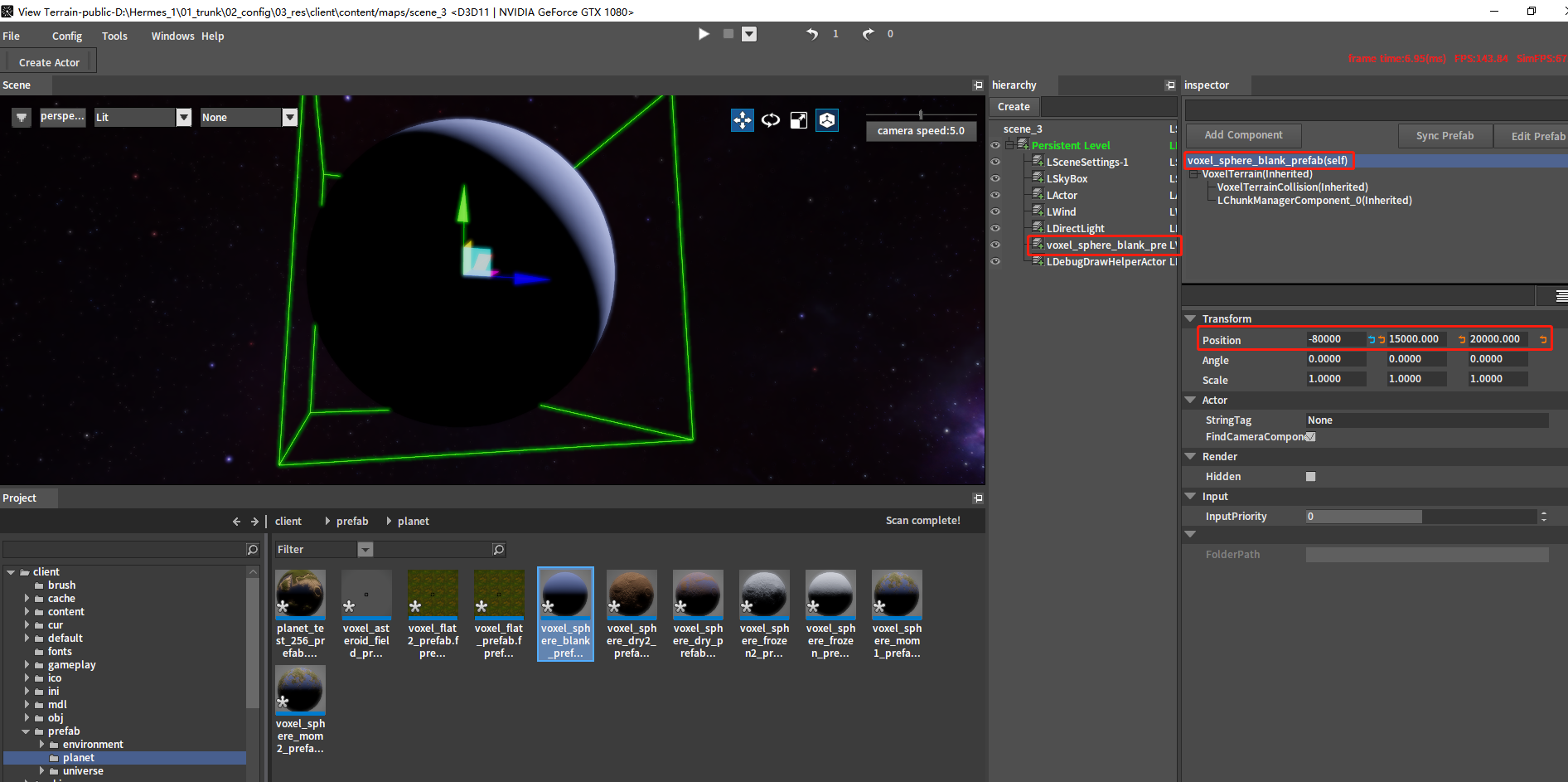The width and height of the screenshot is (1568, 782).
Task: Hide LDirectLight using its eye icon
Action: 995,228
